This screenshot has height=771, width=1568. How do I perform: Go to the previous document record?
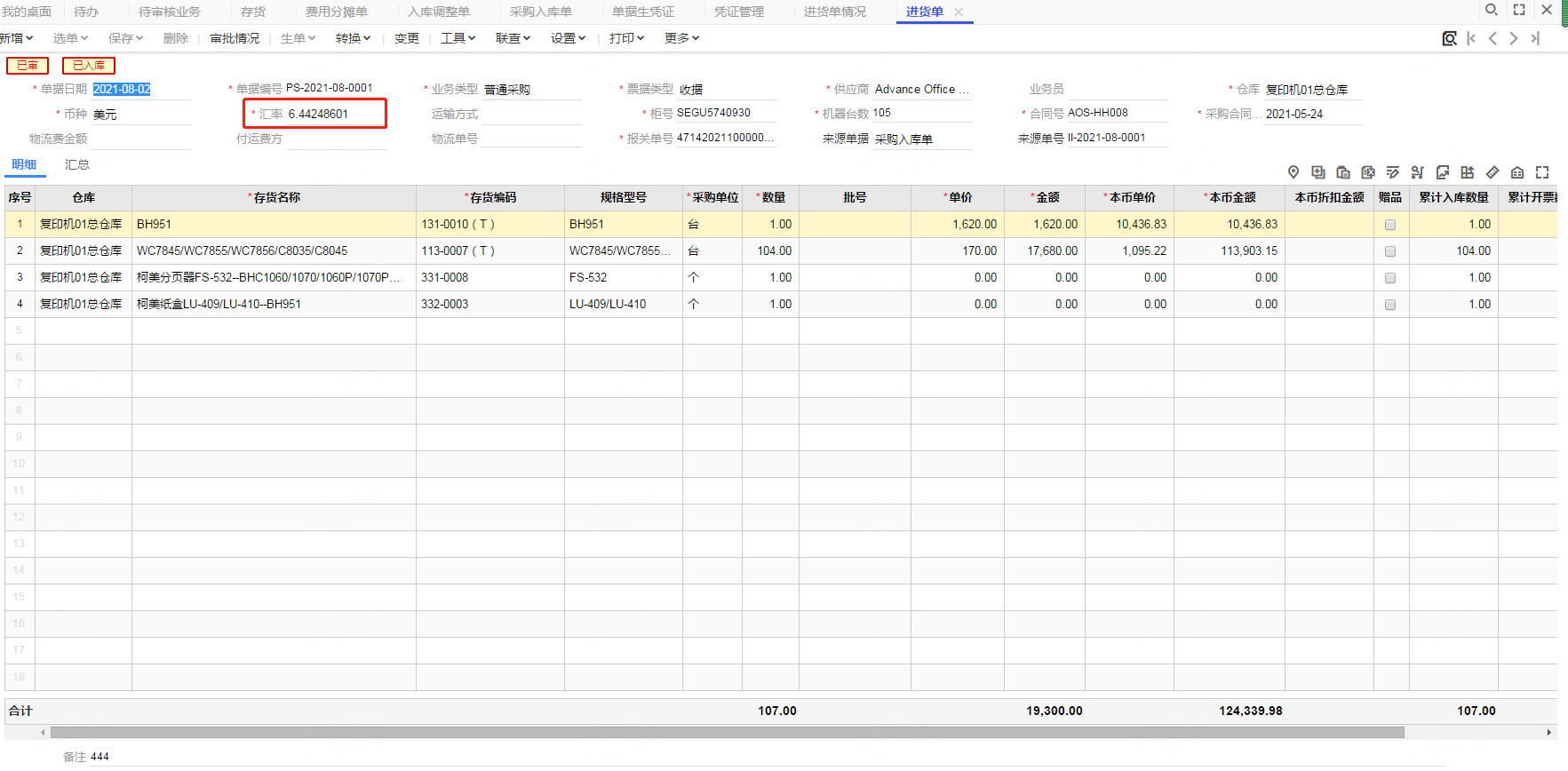(x=1492, y=38)
